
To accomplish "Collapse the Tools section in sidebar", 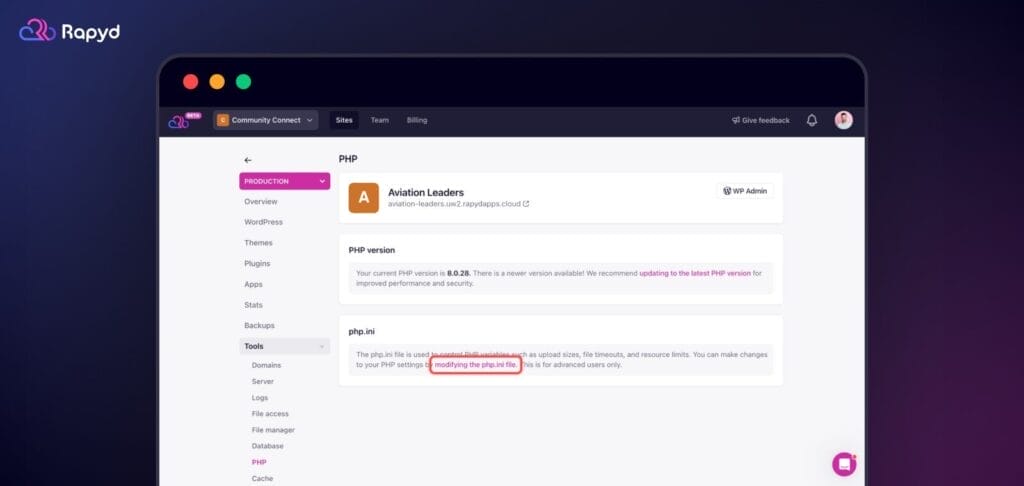I will [284, 346].
